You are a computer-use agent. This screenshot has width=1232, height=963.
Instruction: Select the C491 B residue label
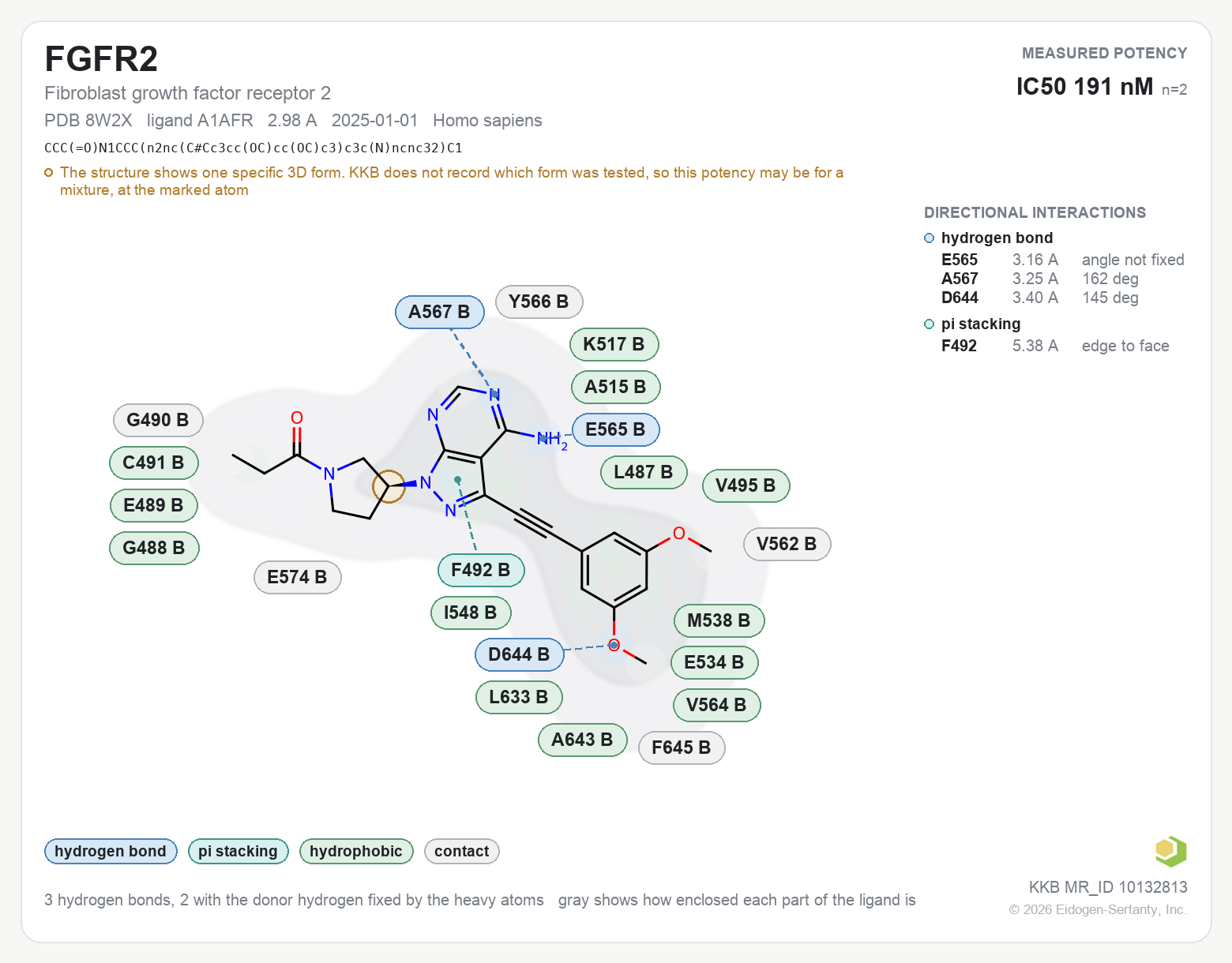click(153, 463)
